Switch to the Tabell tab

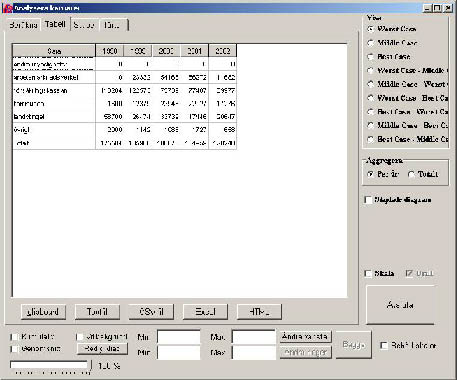tap(55, 24)
